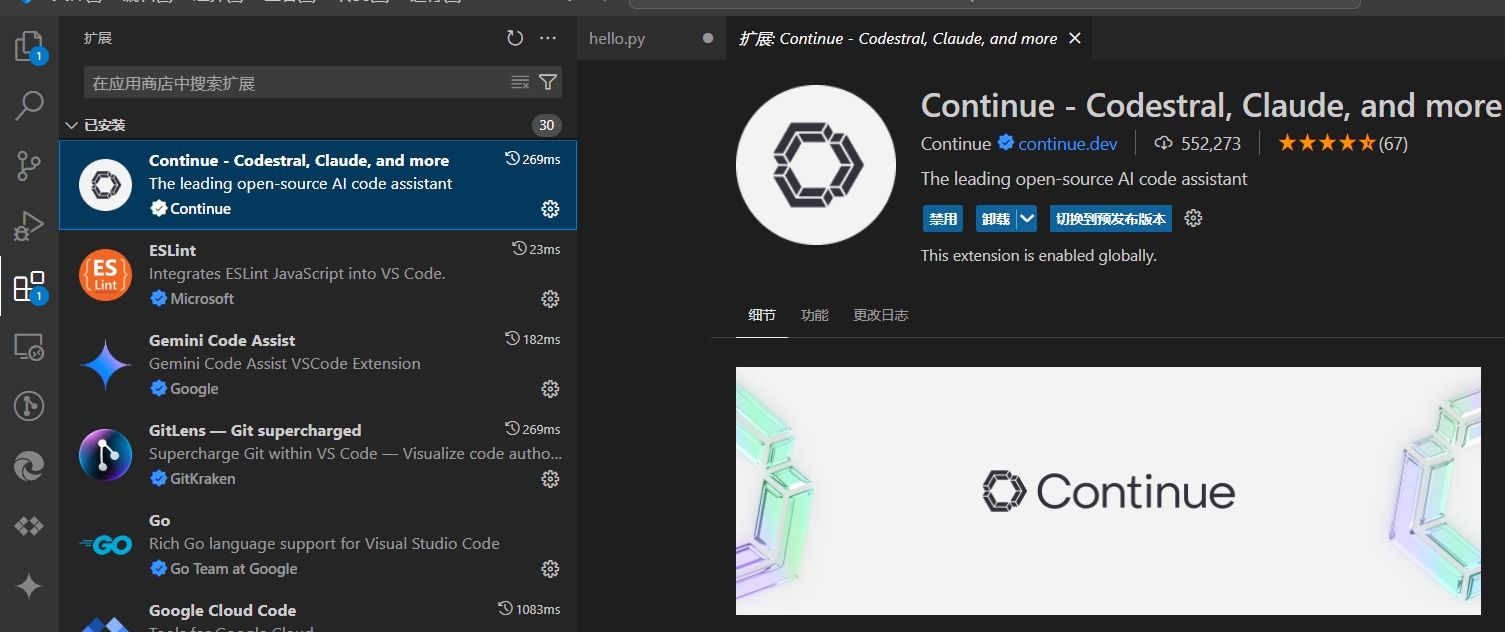Click the Continue banner image

1108,491
